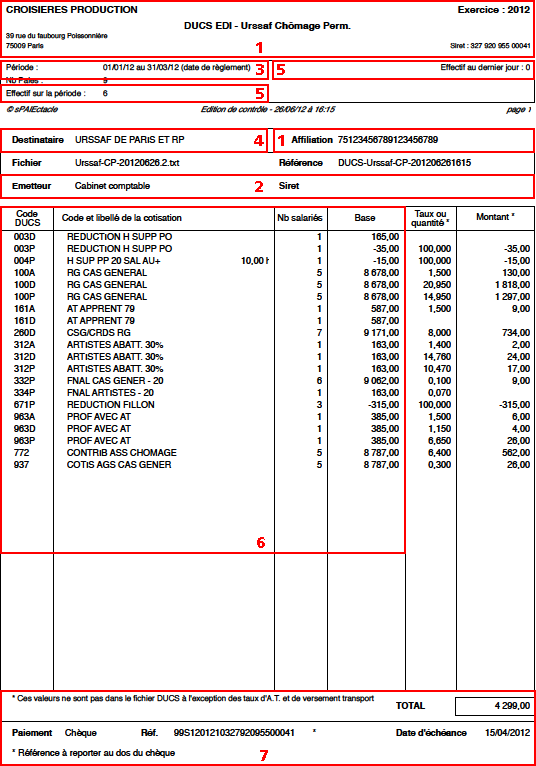Click the Code DUCS column header
Screen dimensions: 536x766
pos(27,218)
